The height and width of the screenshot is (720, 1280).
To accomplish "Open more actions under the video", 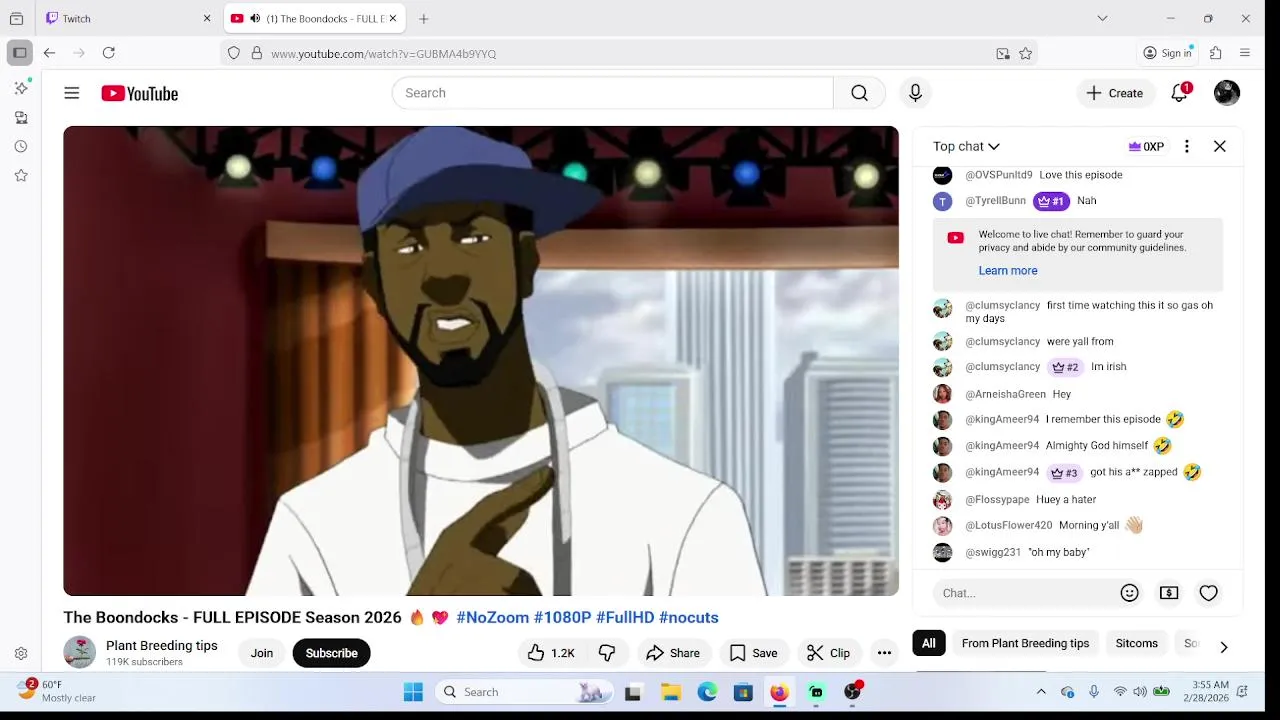I will pos(884,653).
